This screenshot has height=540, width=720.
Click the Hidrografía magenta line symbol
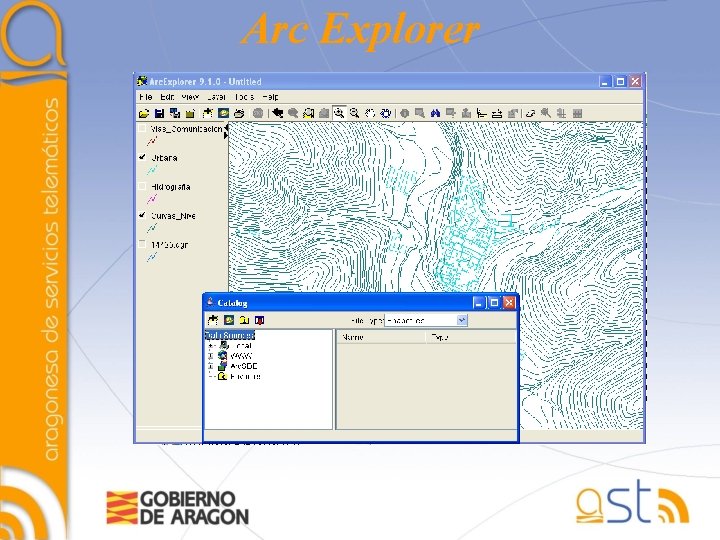point(152,199)
